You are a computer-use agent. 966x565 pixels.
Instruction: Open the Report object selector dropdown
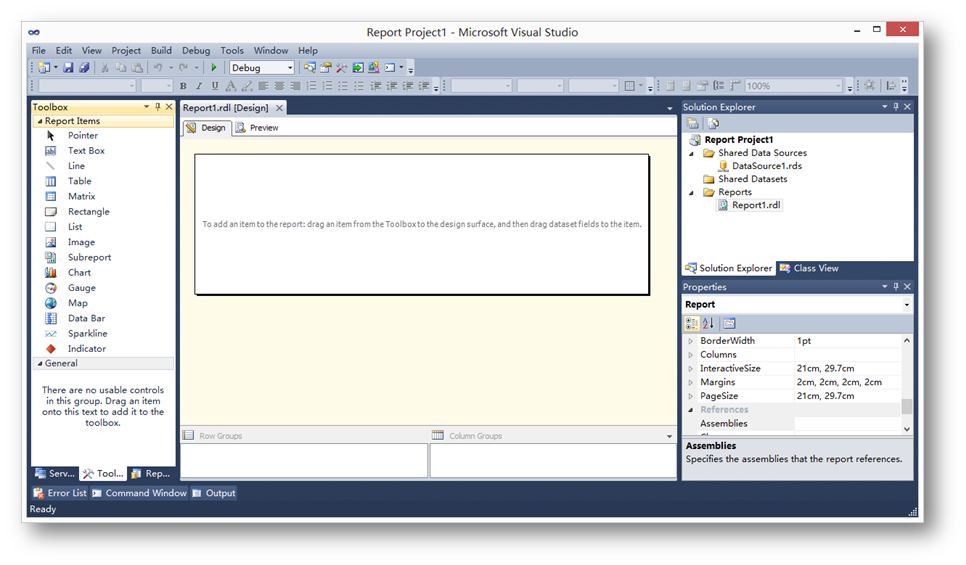(907, 305)
